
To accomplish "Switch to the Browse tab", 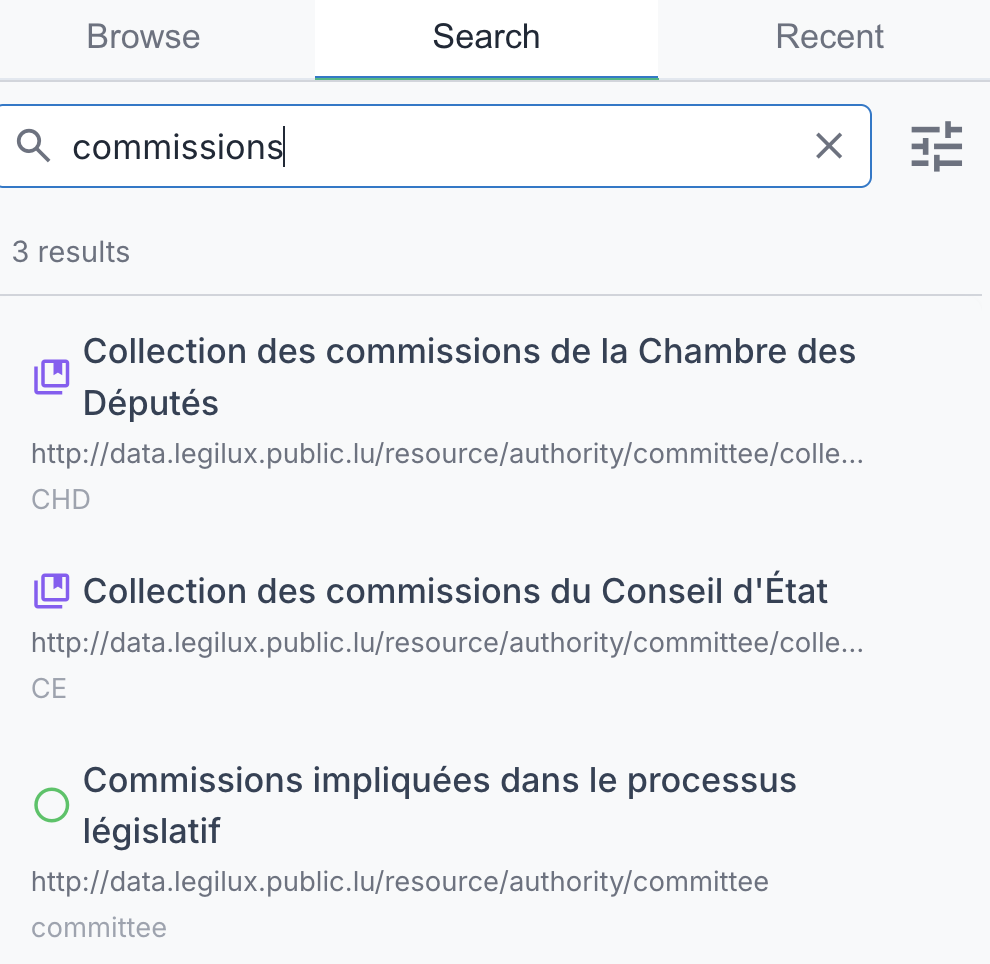I will click(x=143, y=37).
